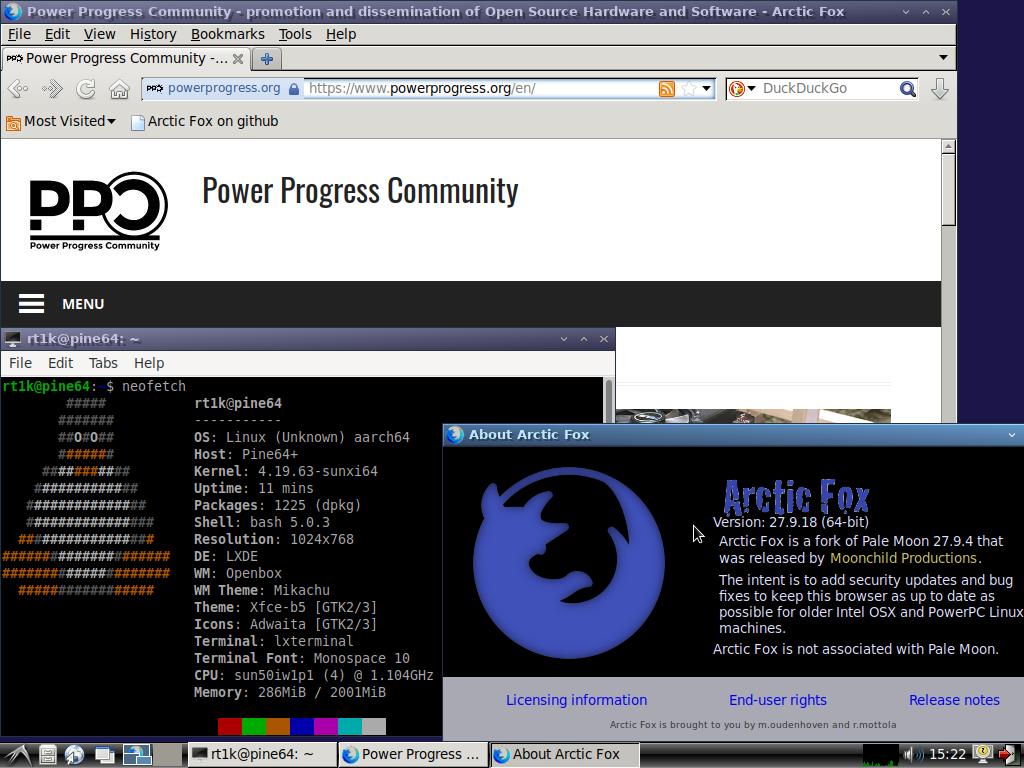
Task: Click the powerprogress.org site identity label
Action: [223, 88]
